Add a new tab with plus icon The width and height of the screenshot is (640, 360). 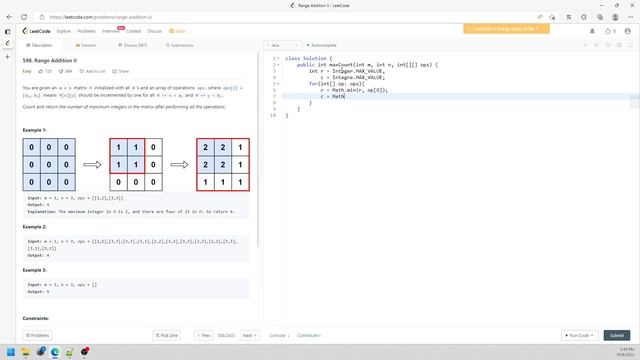click(x=7, y=57)
